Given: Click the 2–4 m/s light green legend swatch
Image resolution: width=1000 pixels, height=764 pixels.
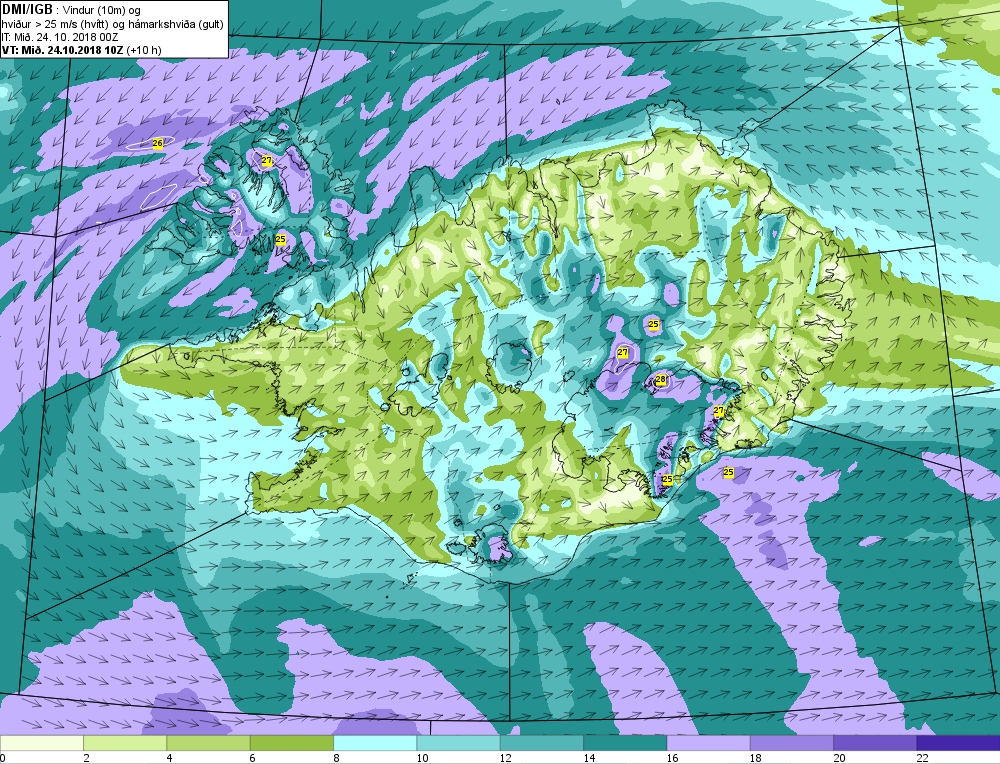Looking at the screenshot, I should point(125,744).
